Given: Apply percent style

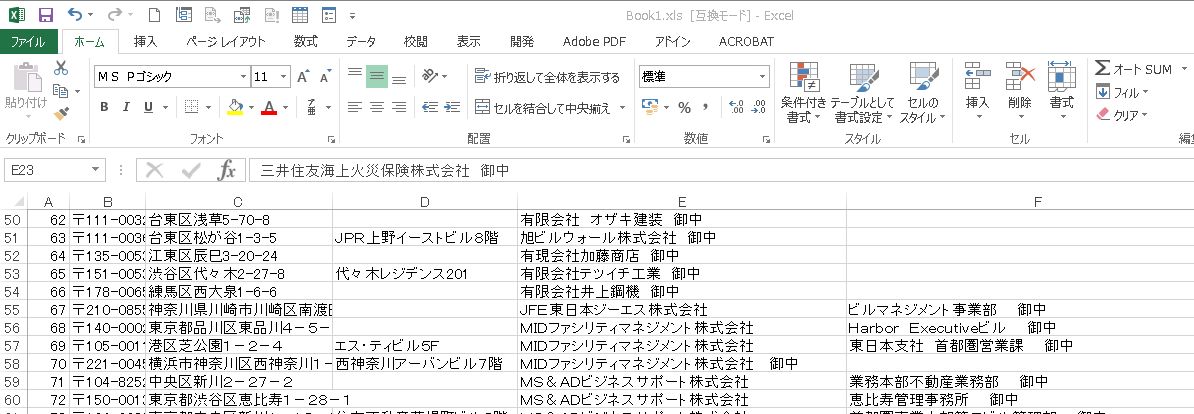Looking at the screenshot, I should tap(684, 107).
